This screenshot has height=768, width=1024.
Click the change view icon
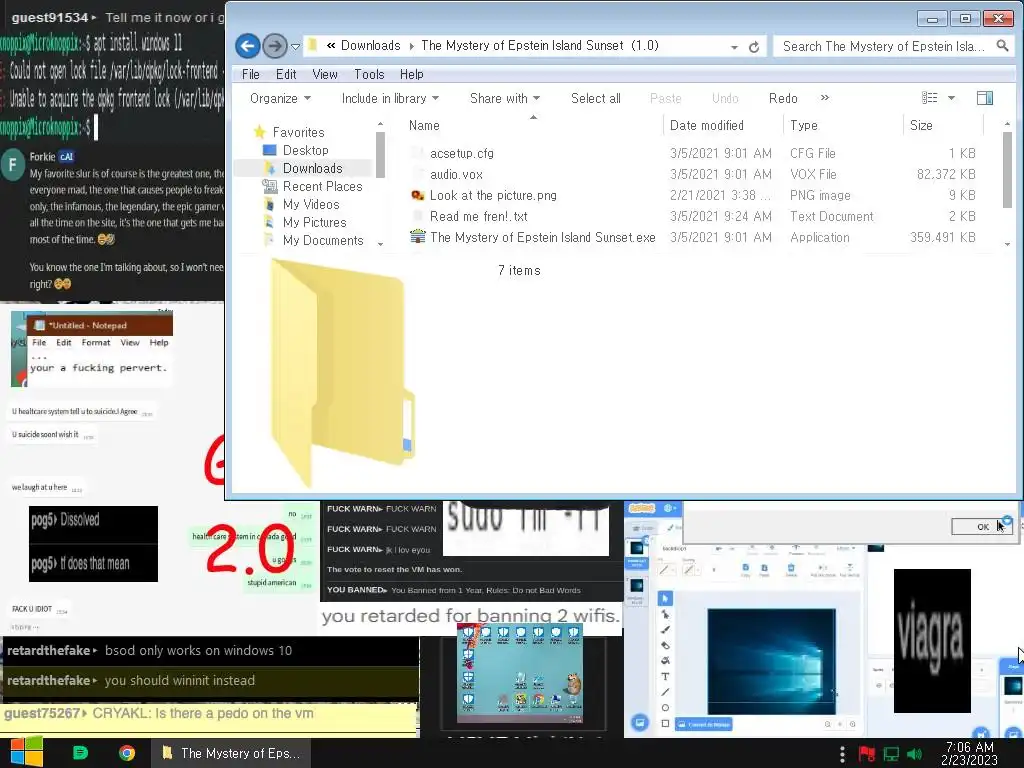929,98
